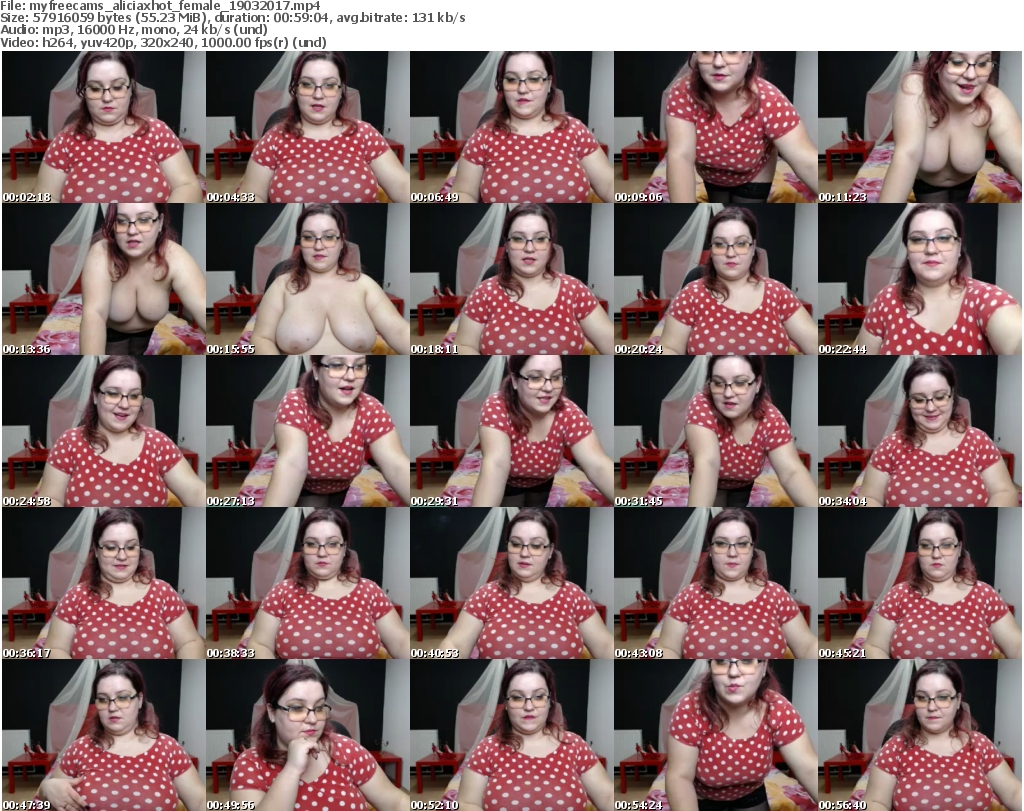Select the 'Size: 57916059 bytes' info line

click(x=232, y=18)
